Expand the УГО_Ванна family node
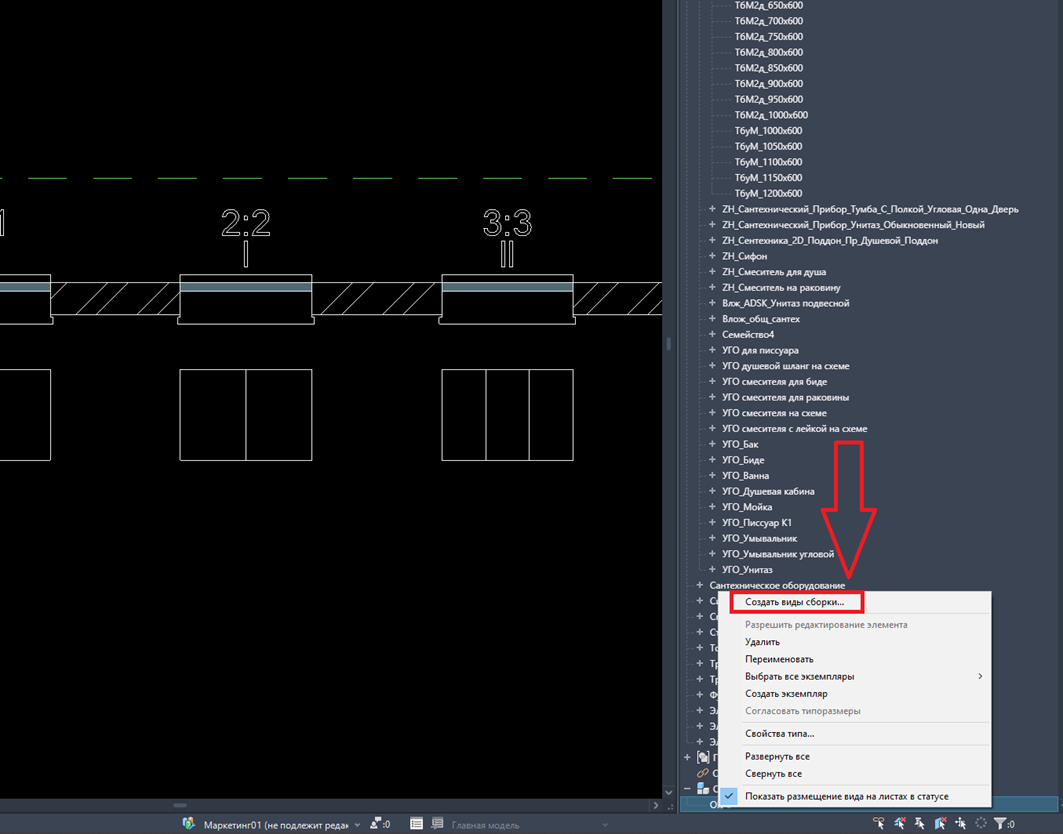The width and height of the screenshot is (1063, 834). click(712, 475)
